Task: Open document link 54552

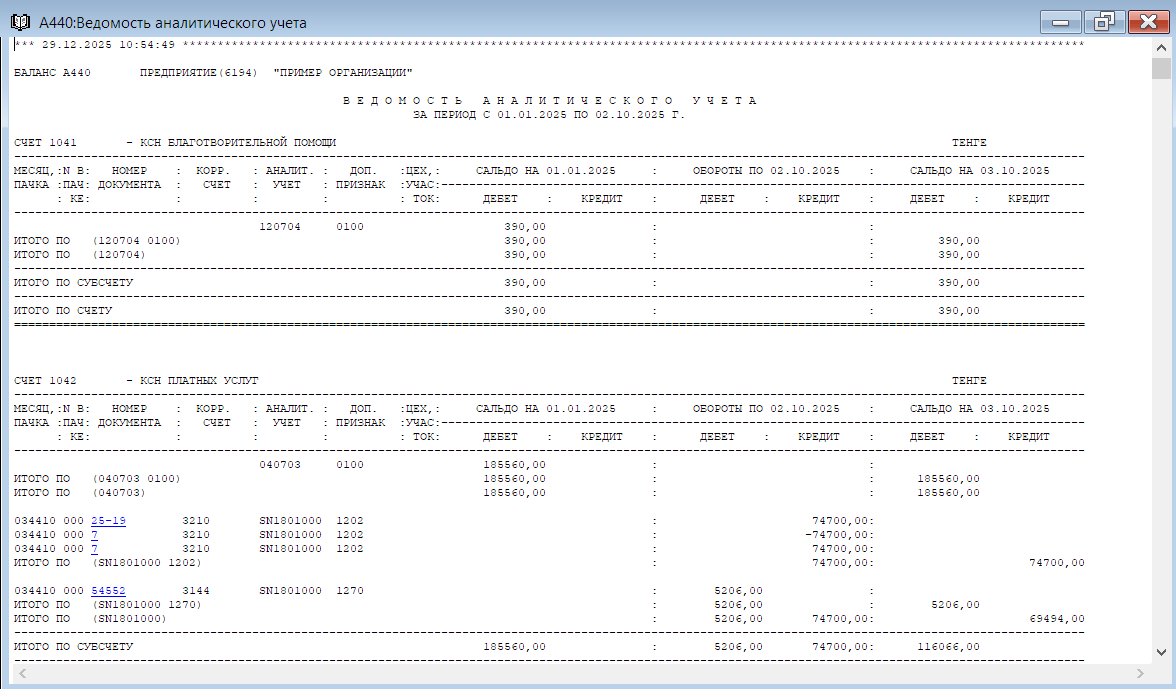Action: coord(108,591)
